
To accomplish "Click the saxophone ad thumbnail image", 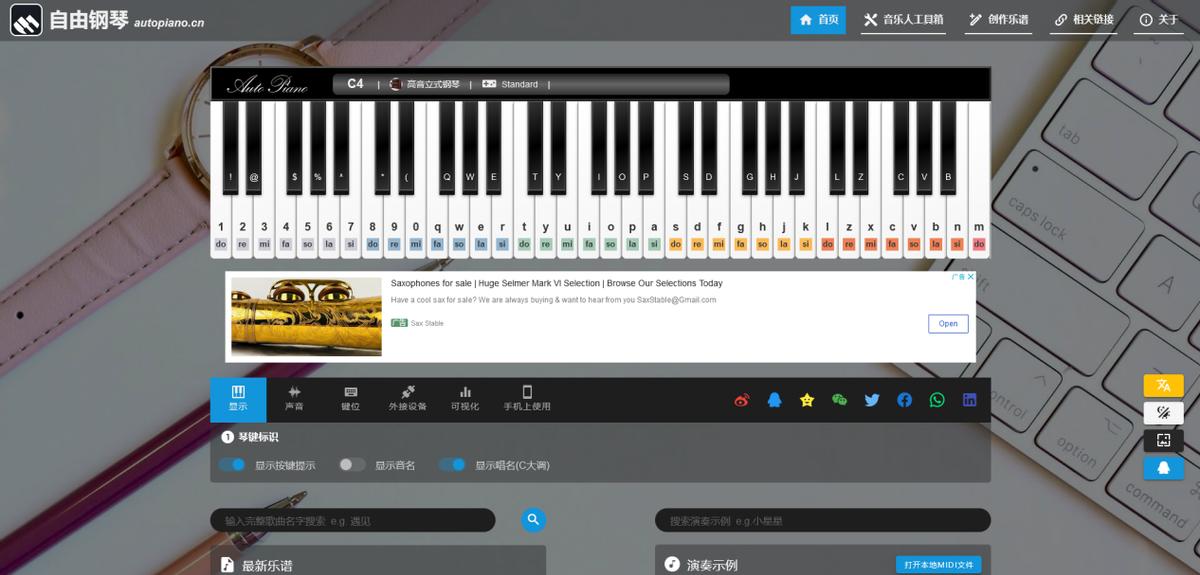I will point(306,317).
